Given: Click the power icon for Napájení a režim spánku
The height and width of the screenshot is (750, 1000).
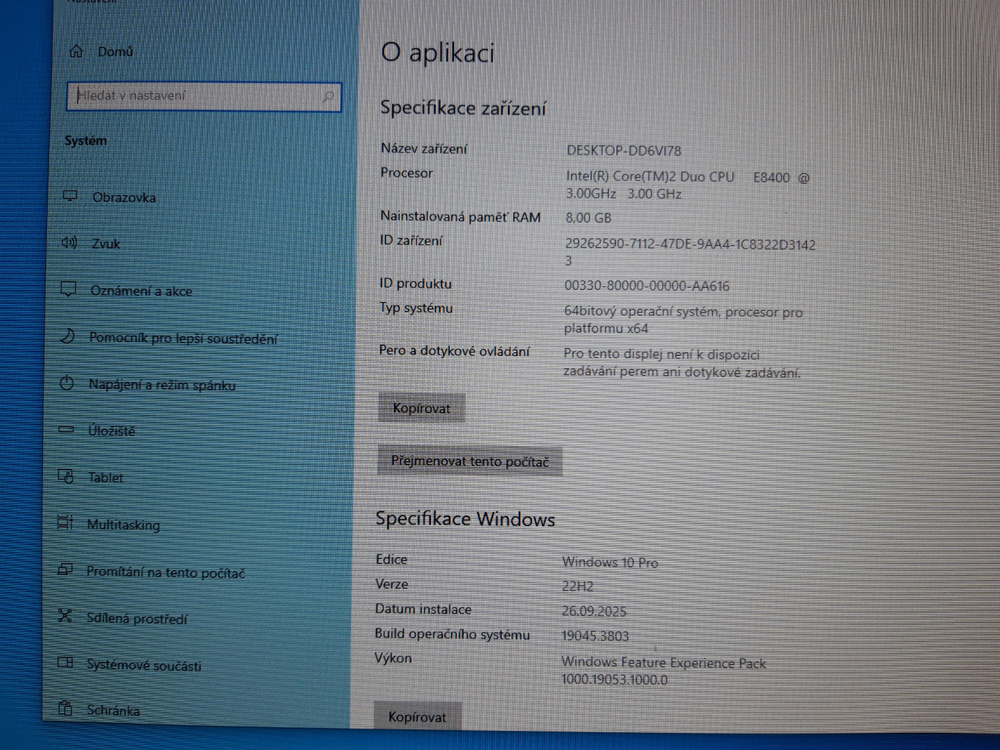Looking at the screenshot, I should (x=67, y=383).
